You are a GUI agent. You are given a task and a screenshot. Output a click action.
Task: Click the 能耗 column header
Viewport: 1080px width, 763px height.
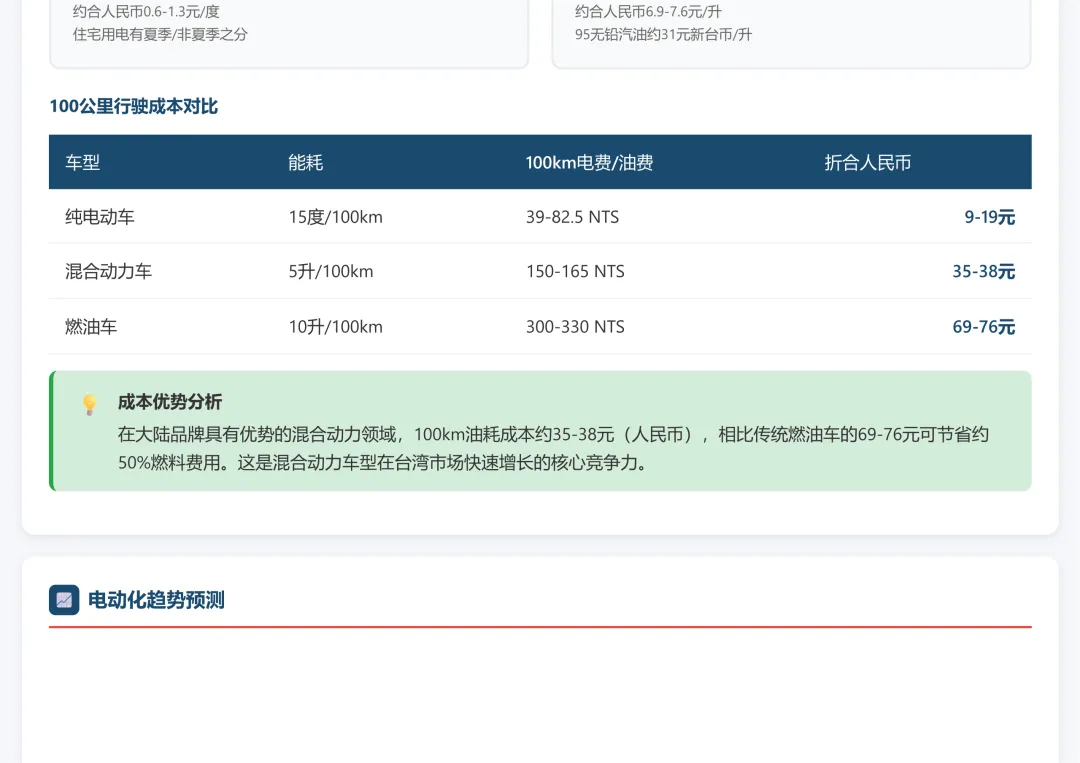(x=306, y=163)
